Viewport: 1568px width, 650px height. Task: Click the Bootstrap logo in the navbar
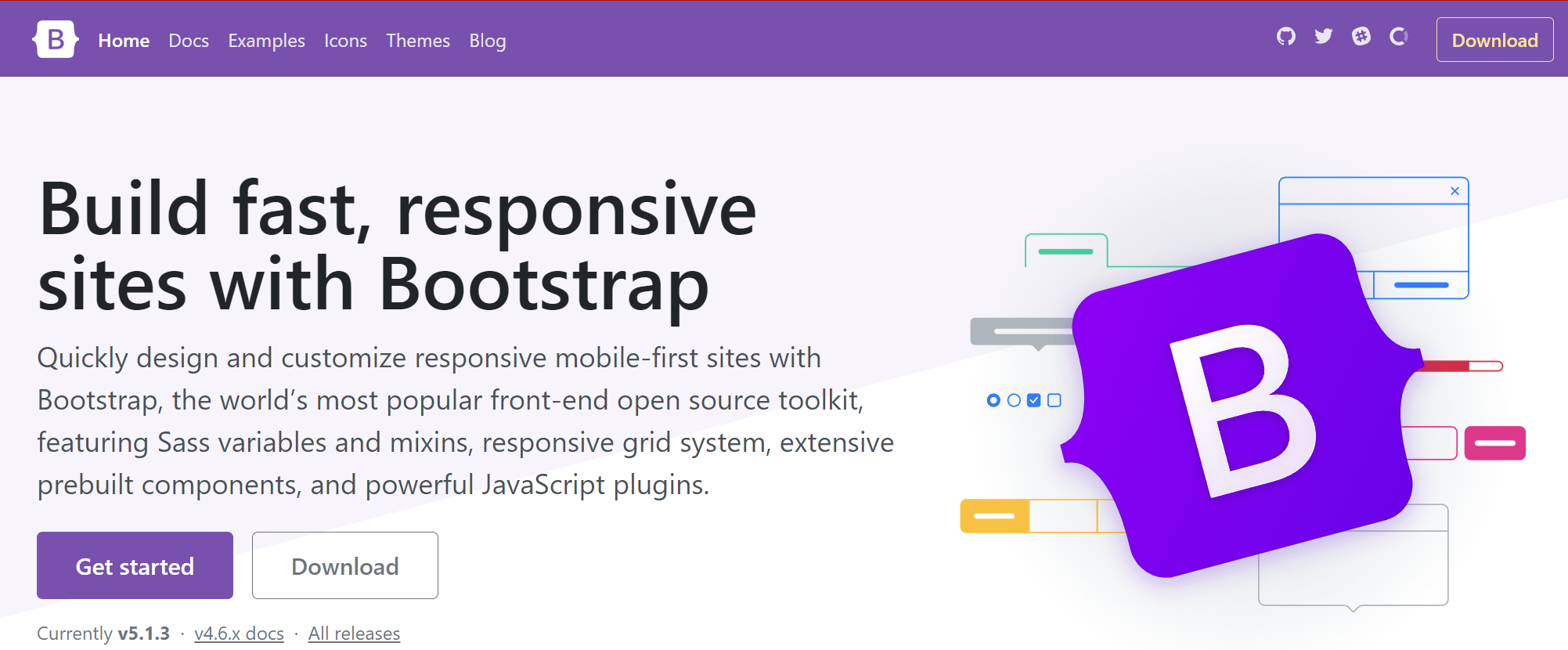point(56,39)
